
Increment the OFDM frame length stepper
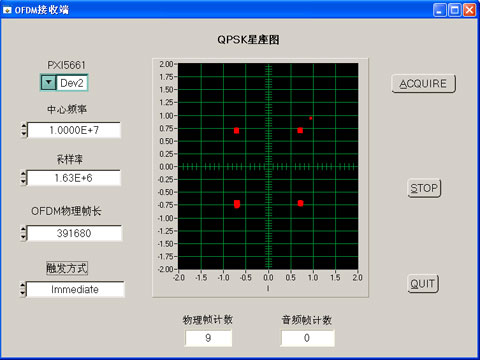click(x=23, y=229)
